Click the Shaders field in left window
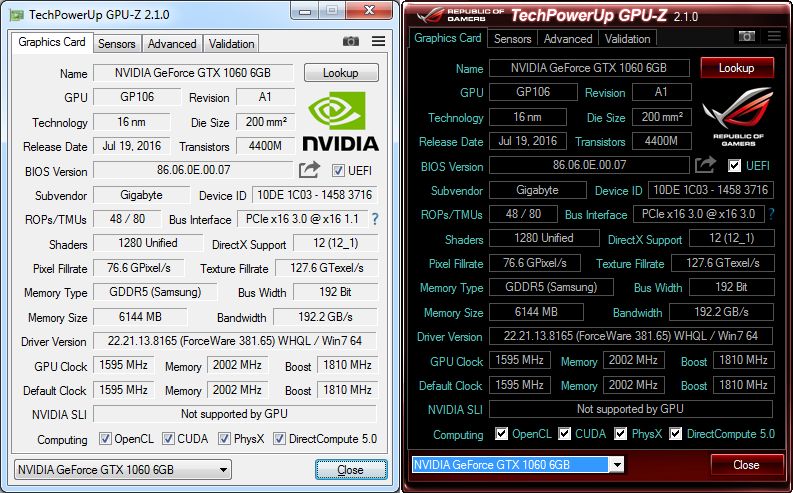 click(148, 243)
